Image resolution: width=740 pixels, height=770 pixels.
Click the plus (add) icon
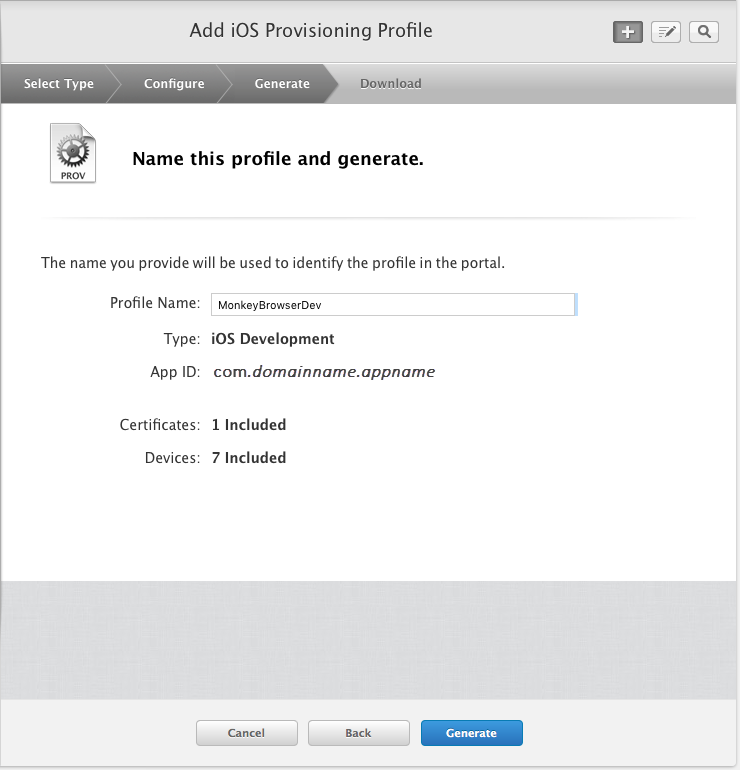627,32
